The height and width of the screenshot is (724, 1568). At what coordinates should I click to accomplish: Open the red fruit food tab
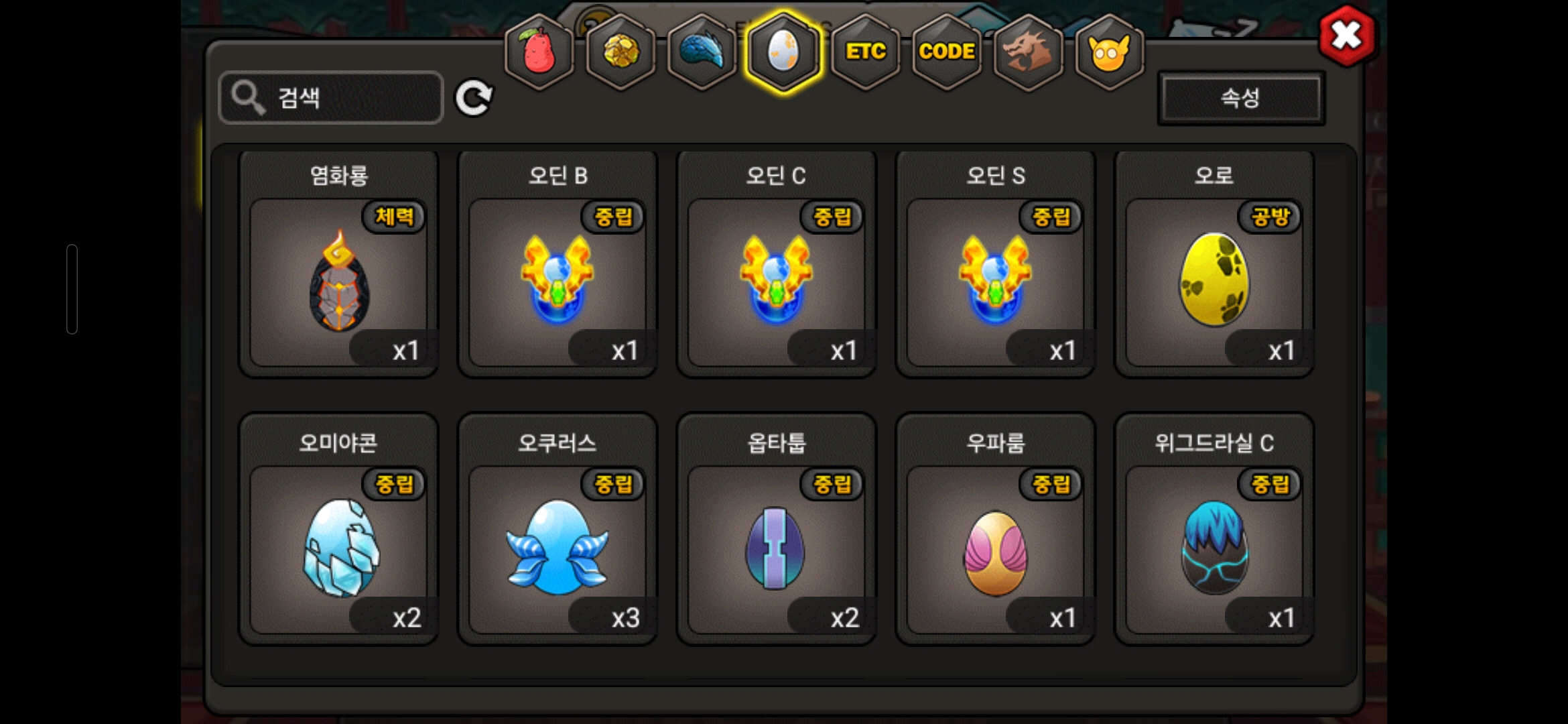click(x=539, y=52)
